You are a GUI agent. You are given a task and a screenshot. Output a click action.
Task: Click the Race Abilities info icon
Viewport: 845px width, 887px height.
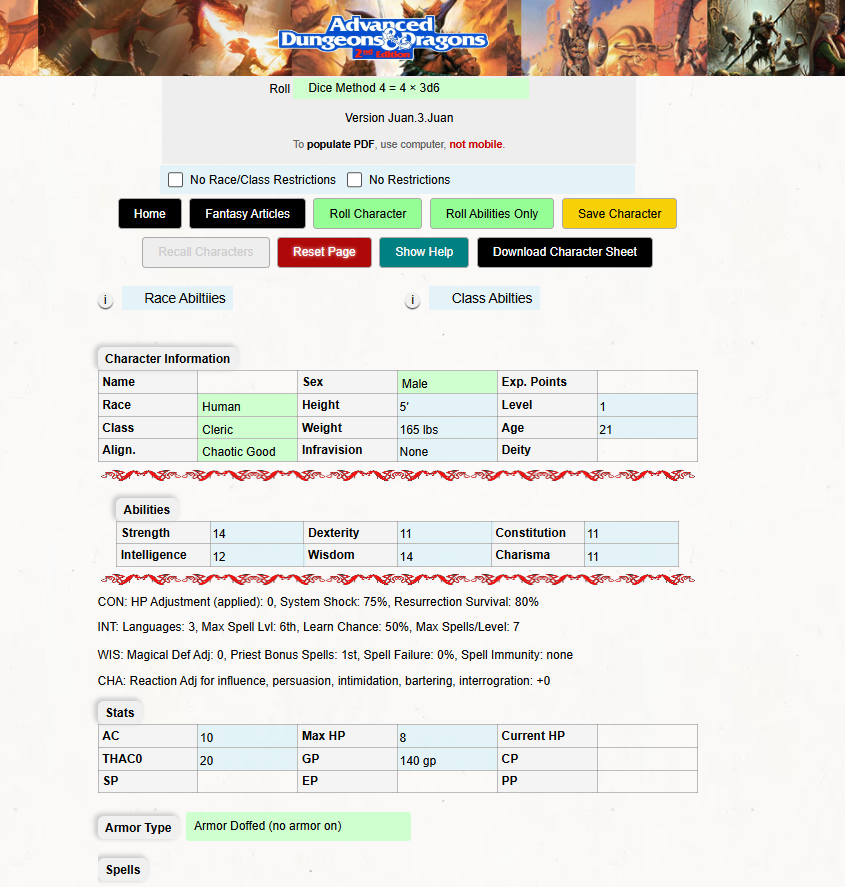[105, 300]
